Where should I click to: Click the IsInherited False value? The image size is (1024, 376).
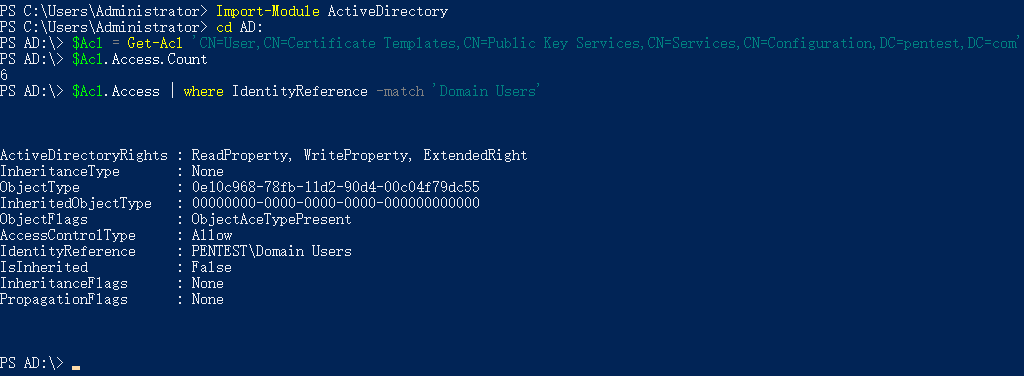tap(212, 267)
